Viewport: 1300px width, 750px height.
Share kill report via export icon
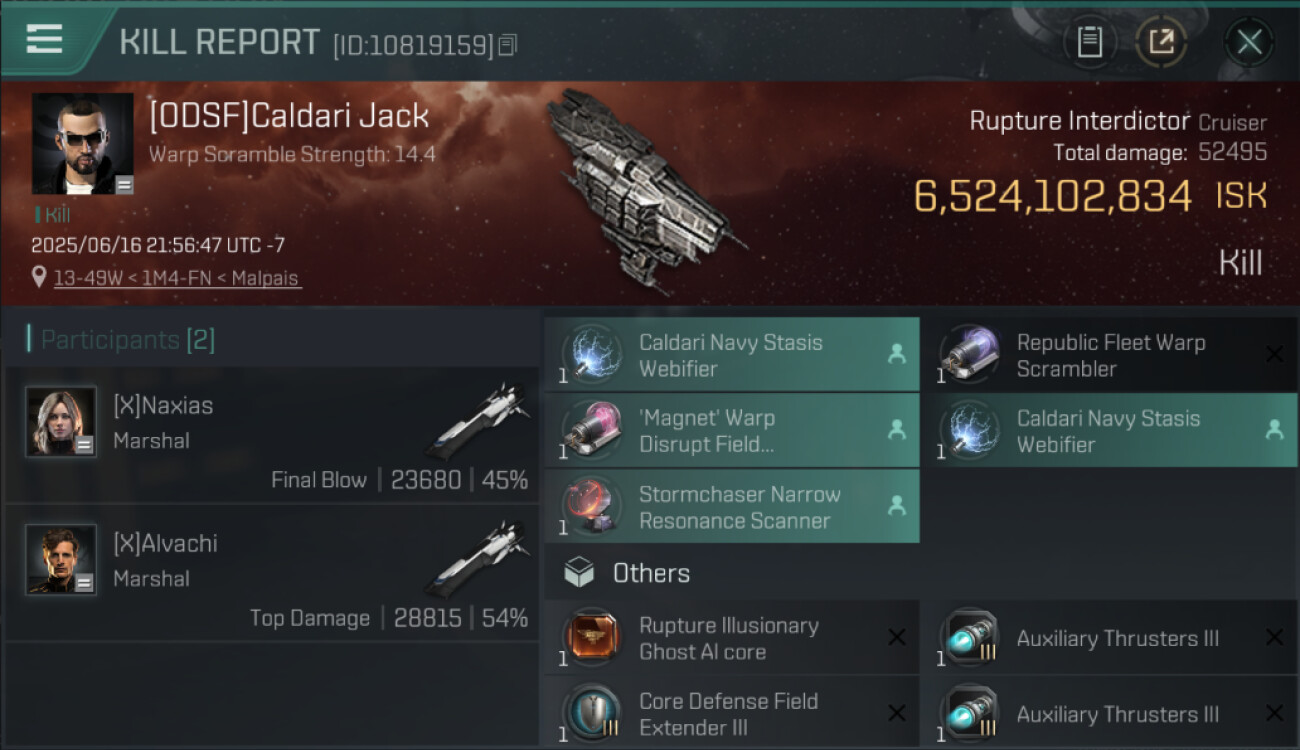tap(1161, 42)
